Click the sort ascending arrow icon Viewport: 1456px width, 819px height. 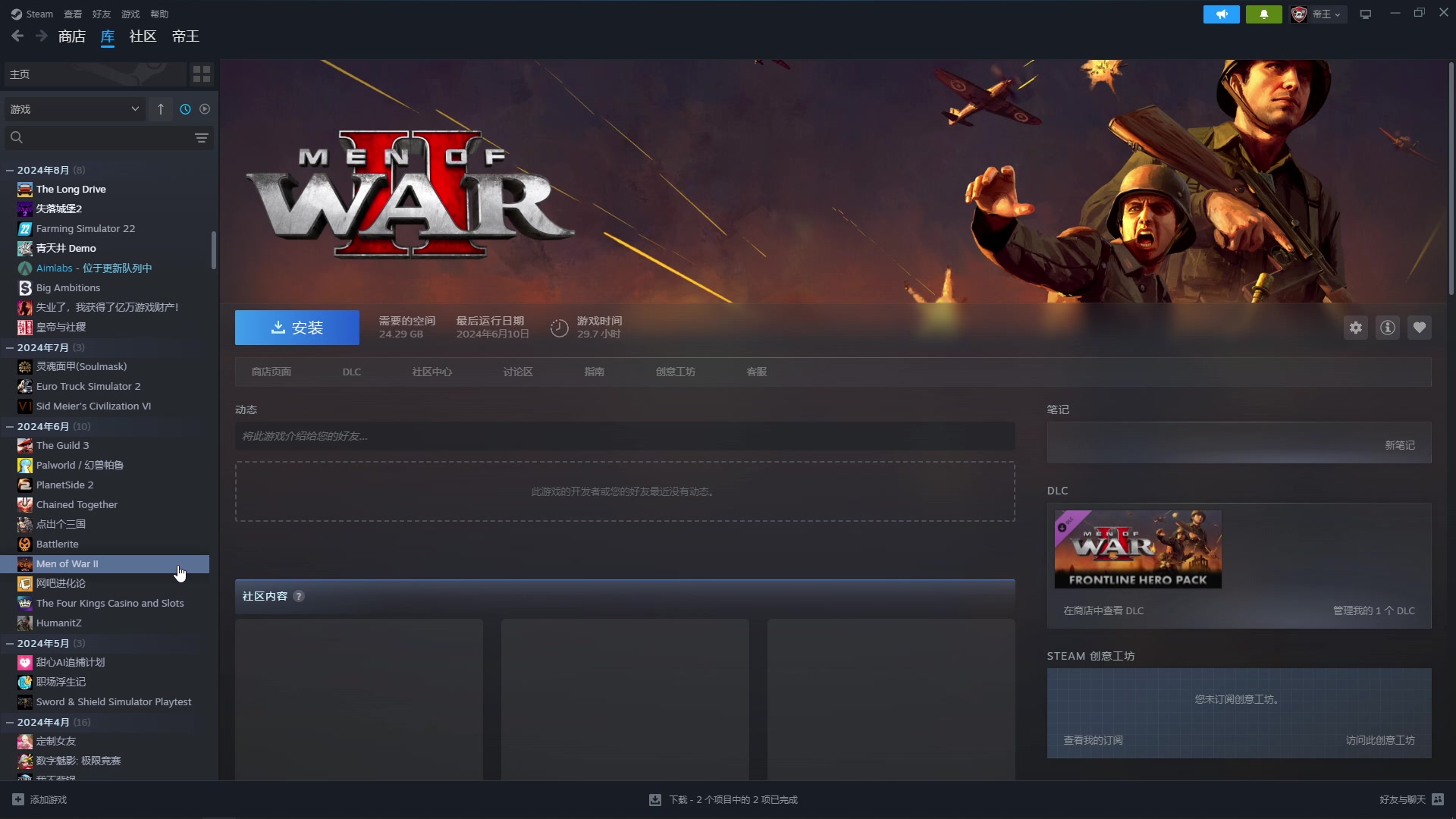(160, 109)
